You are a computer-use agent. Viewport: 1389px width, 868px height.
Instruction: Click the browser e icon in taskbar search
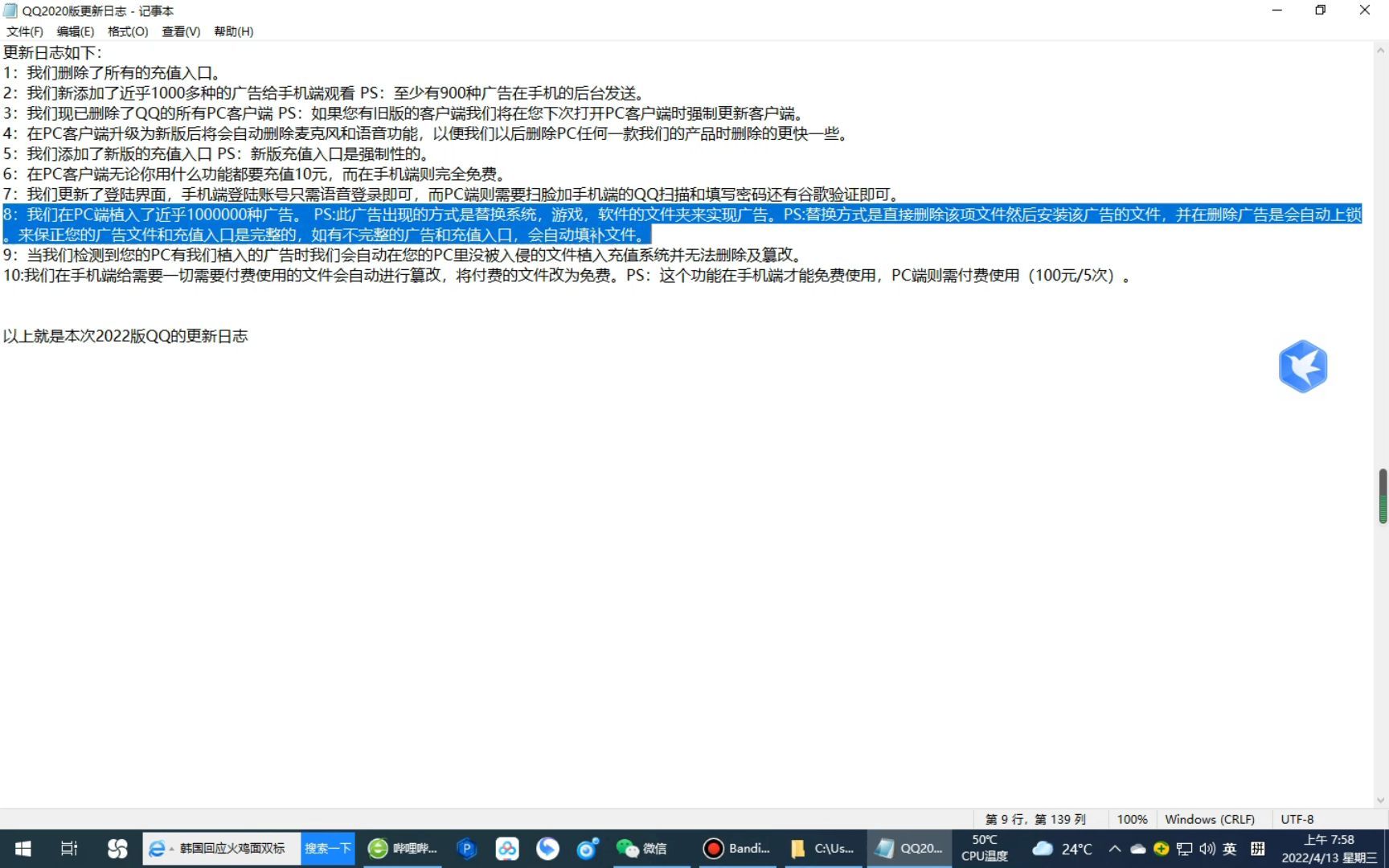click(158, 849)
